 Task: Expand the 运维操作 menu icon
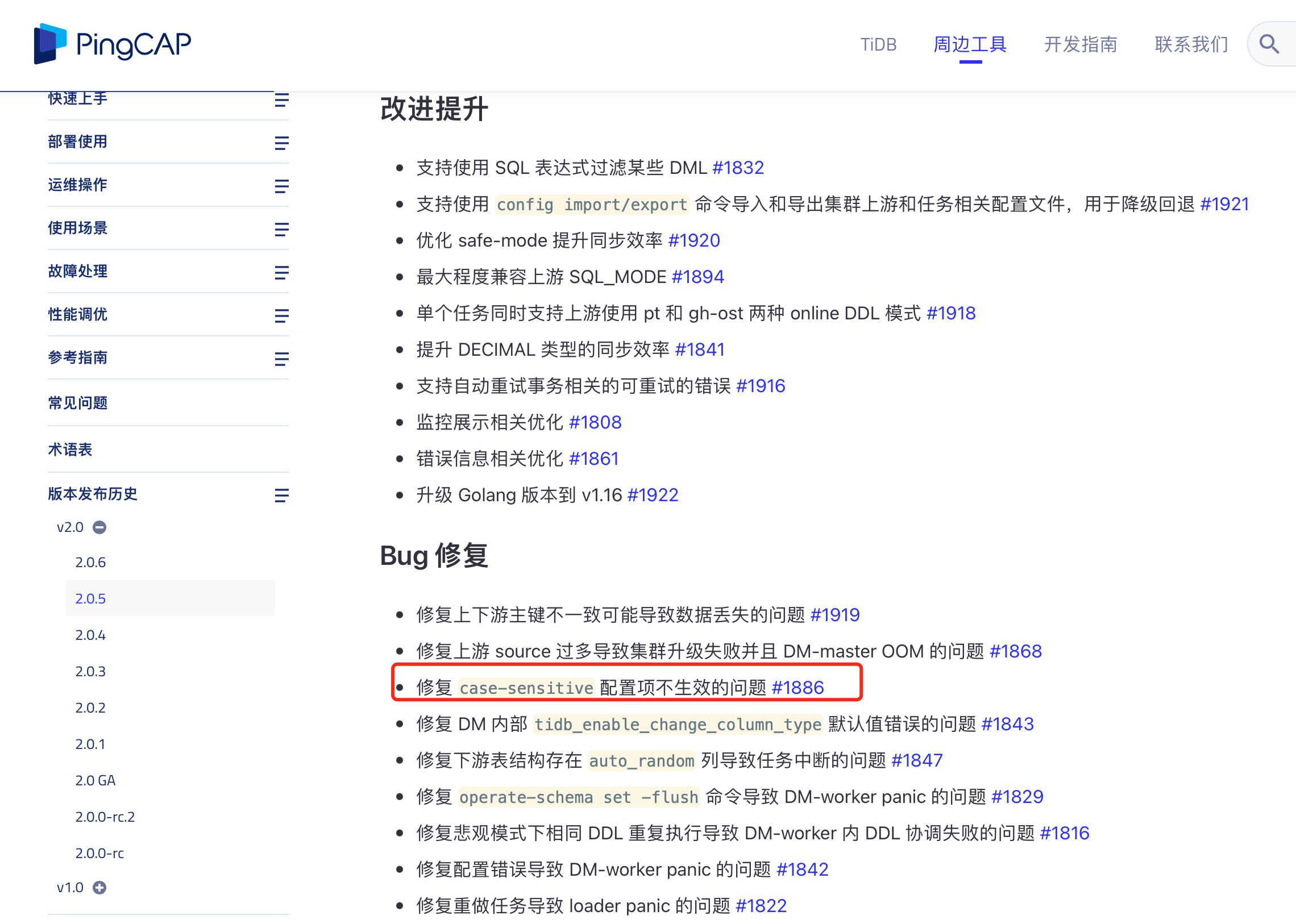281,186
